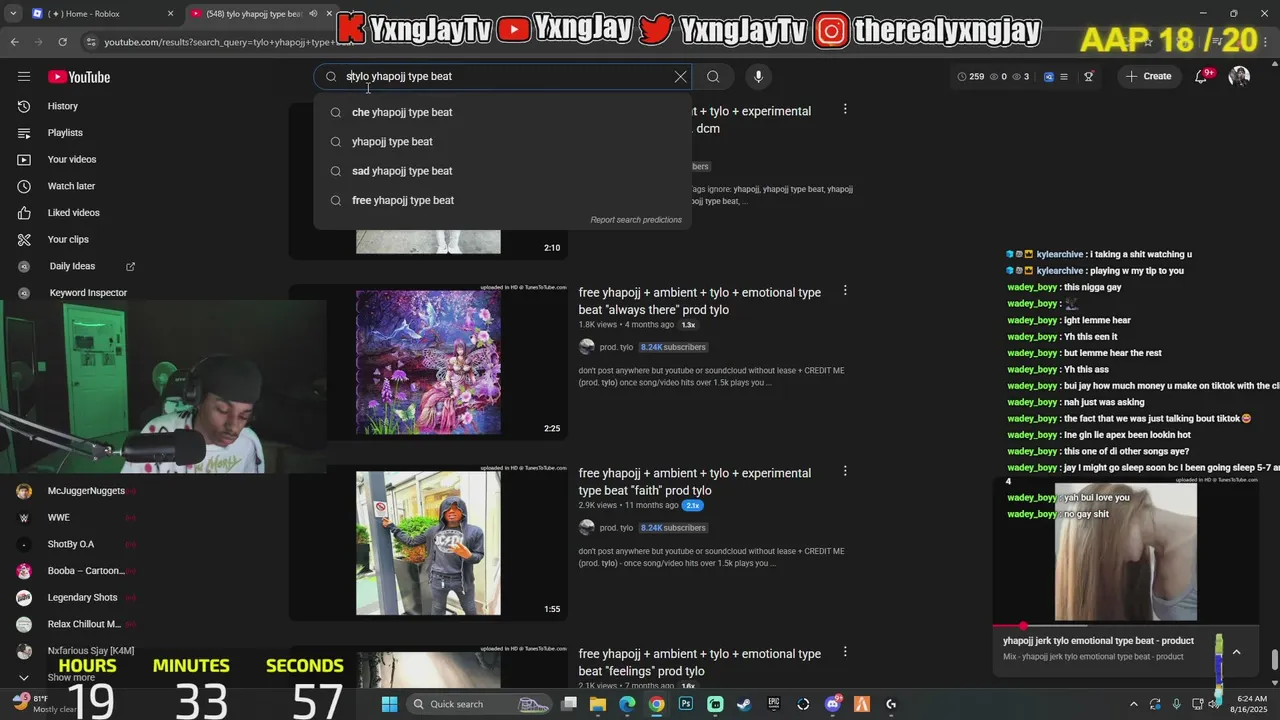The width and height of the screenshot is (1280, 720).
Task: Open Watch later in sidebar
Action: (71, 186)
